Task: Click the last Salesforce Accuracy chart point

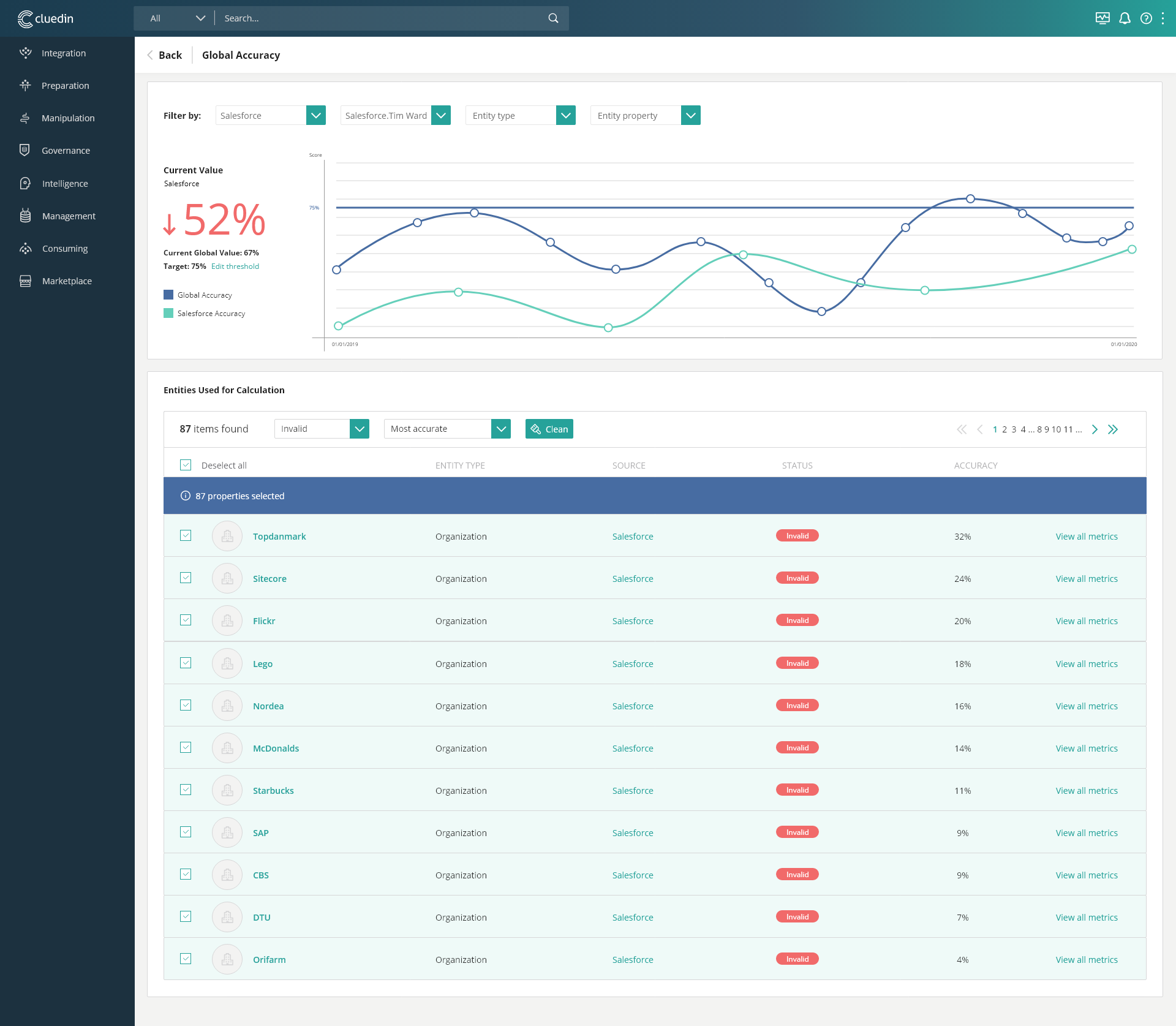Action: (1132, 249)
